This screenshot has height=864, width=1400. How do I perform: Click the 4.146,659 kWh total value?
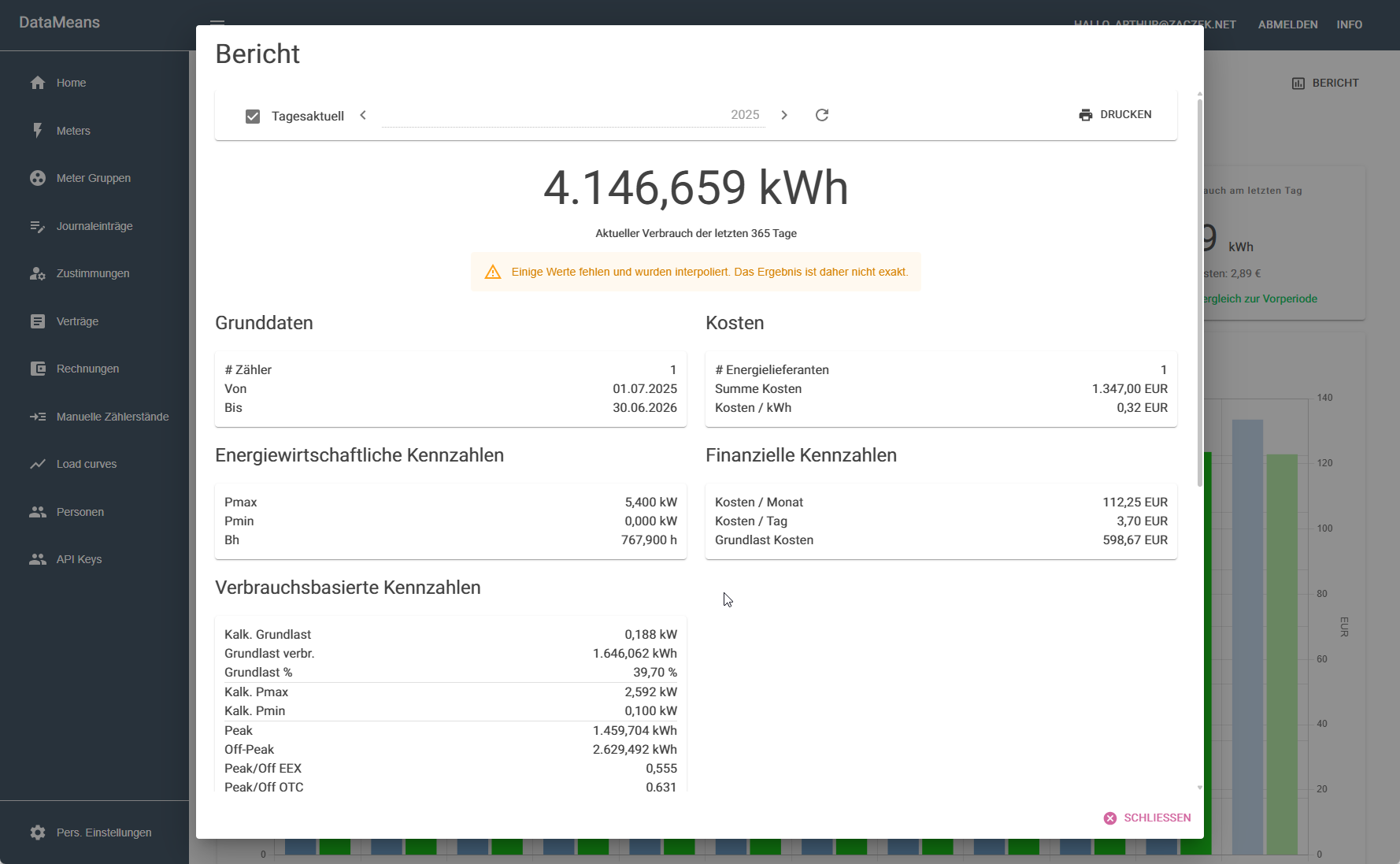coord(696,189)
